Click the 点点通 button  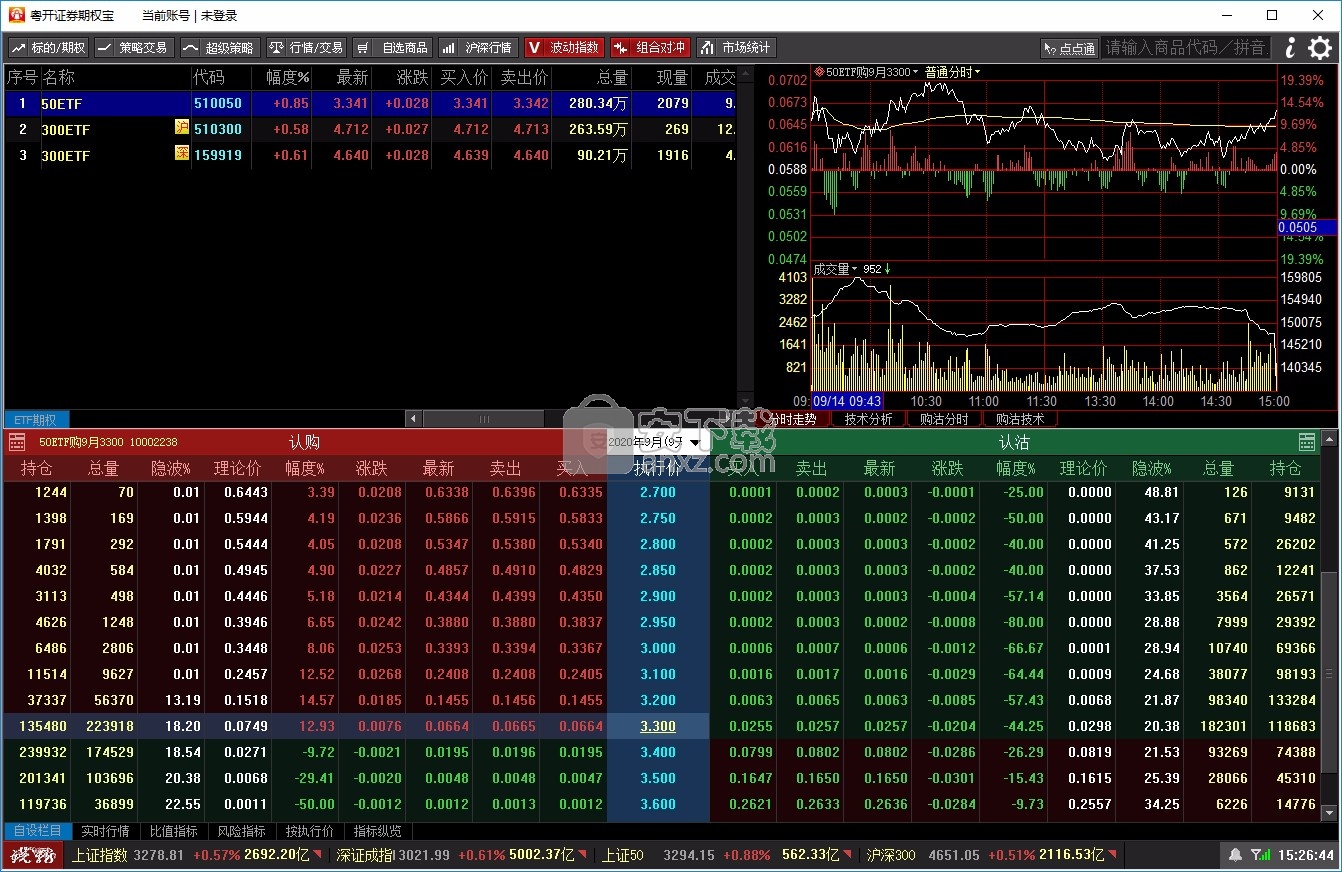[x=1069, y=48]
